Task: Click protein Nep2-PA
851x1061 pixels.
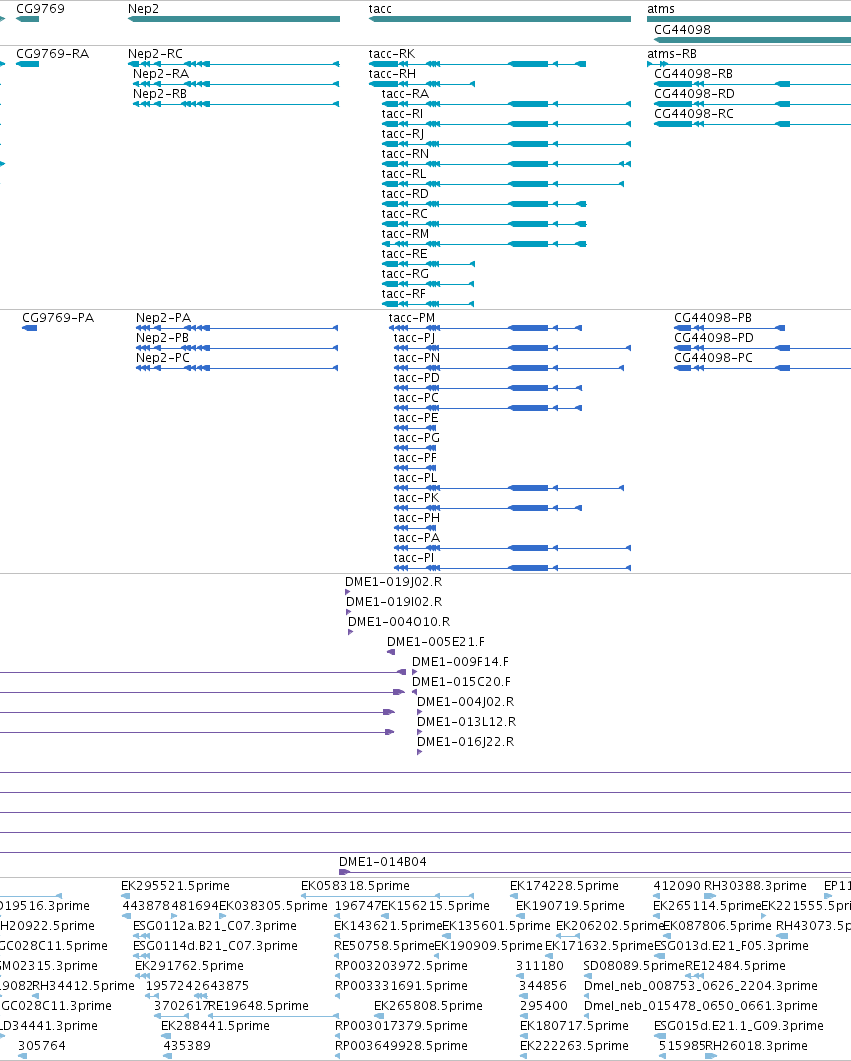Action: pyautogui.click(x=164, y=317)
